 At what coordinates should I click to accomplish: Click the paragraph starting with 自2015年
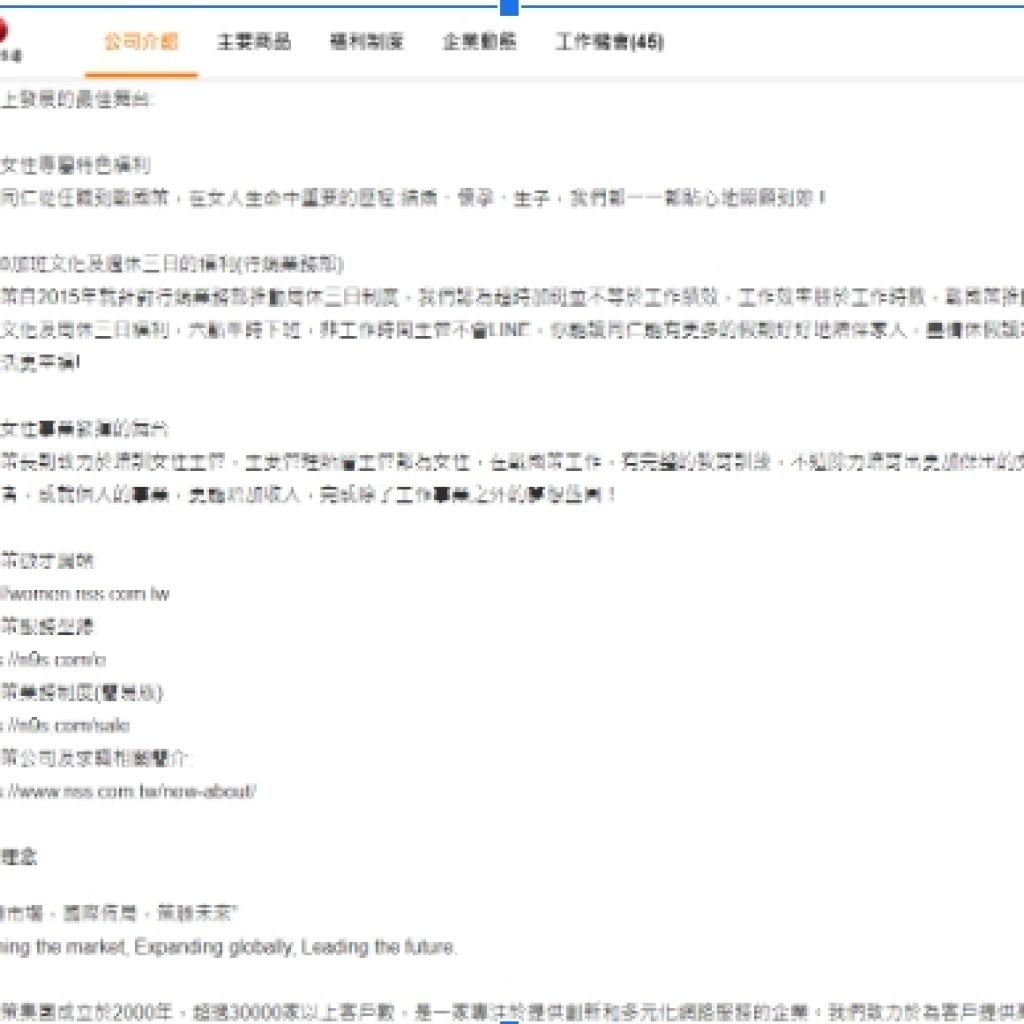click(x=512, y=330)
